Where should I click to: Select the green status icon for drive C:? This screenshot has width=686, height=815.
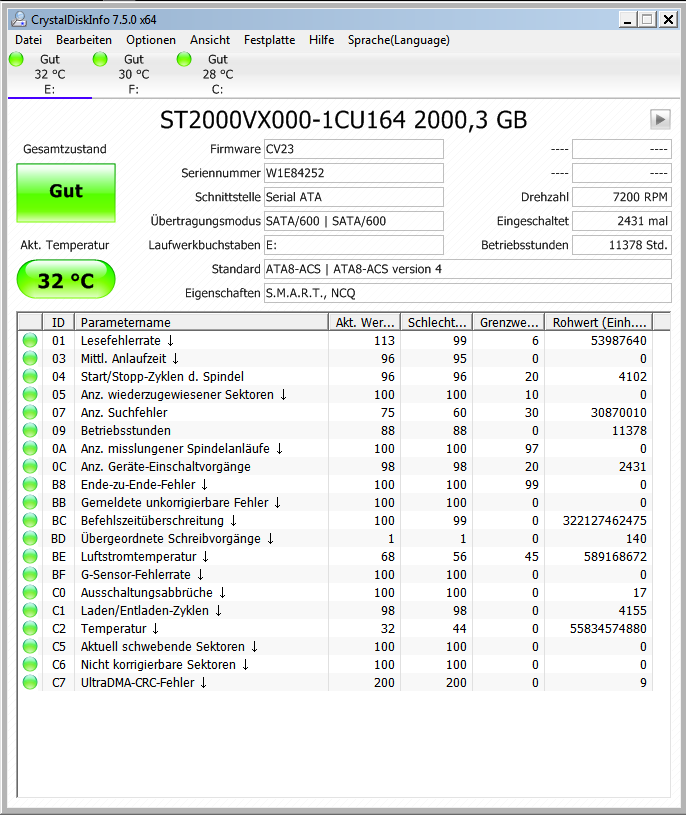[x=184, y=59]
